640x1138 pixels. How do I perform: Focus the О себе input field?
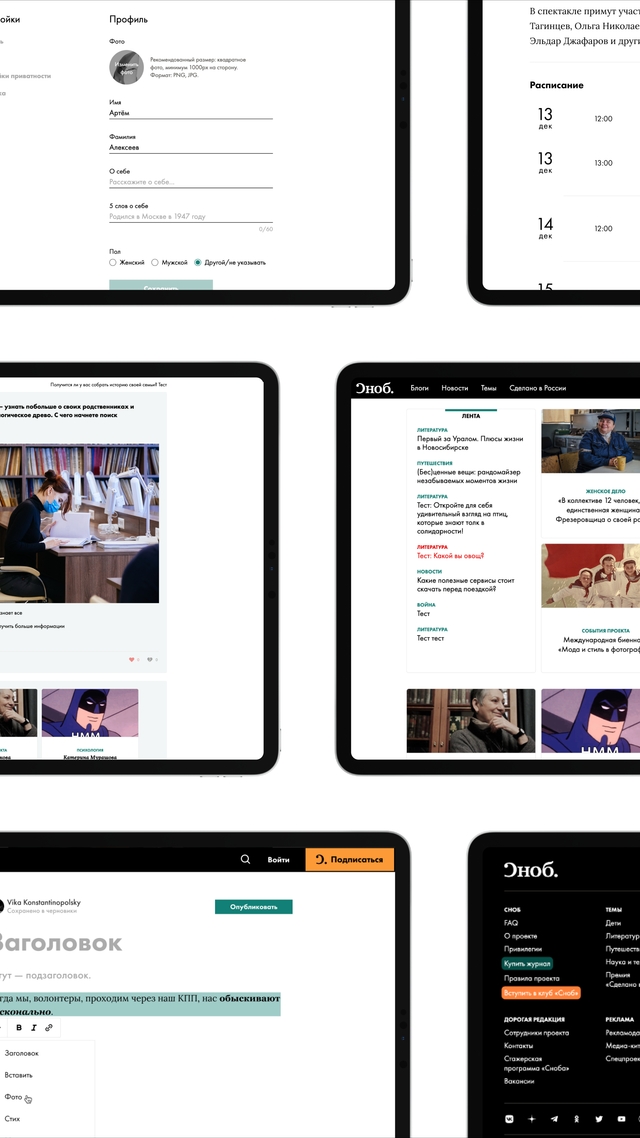pos(191,181)
